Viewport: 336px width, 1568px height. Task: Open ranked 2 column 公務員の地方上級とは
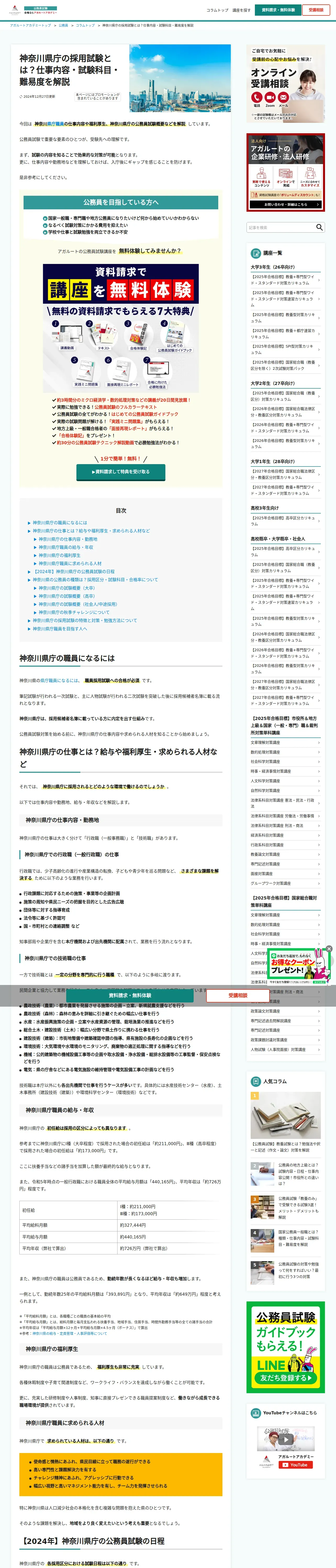pos(285,1174)
